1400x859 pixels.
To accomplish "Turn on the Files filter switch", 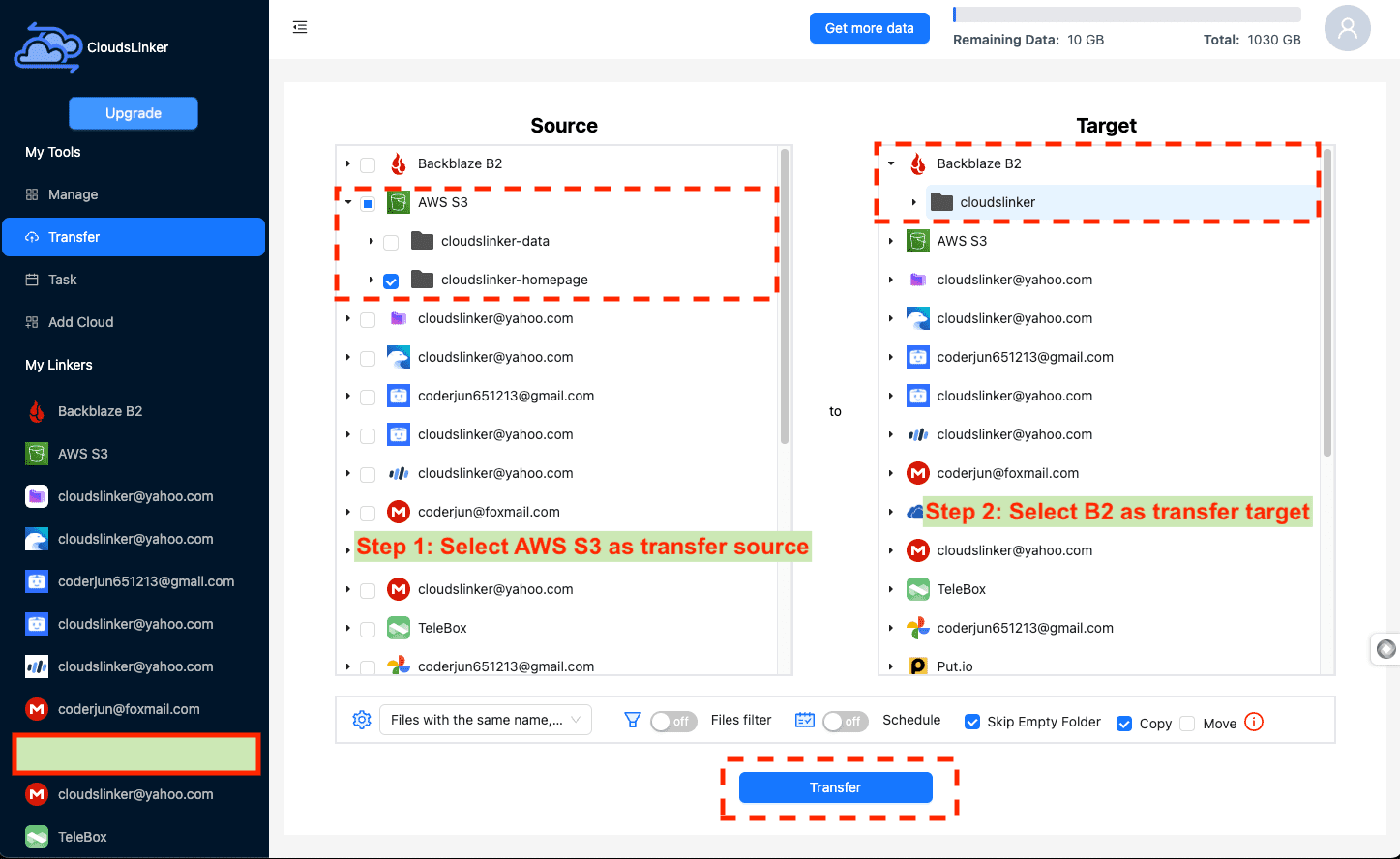I will coord(673,722).
